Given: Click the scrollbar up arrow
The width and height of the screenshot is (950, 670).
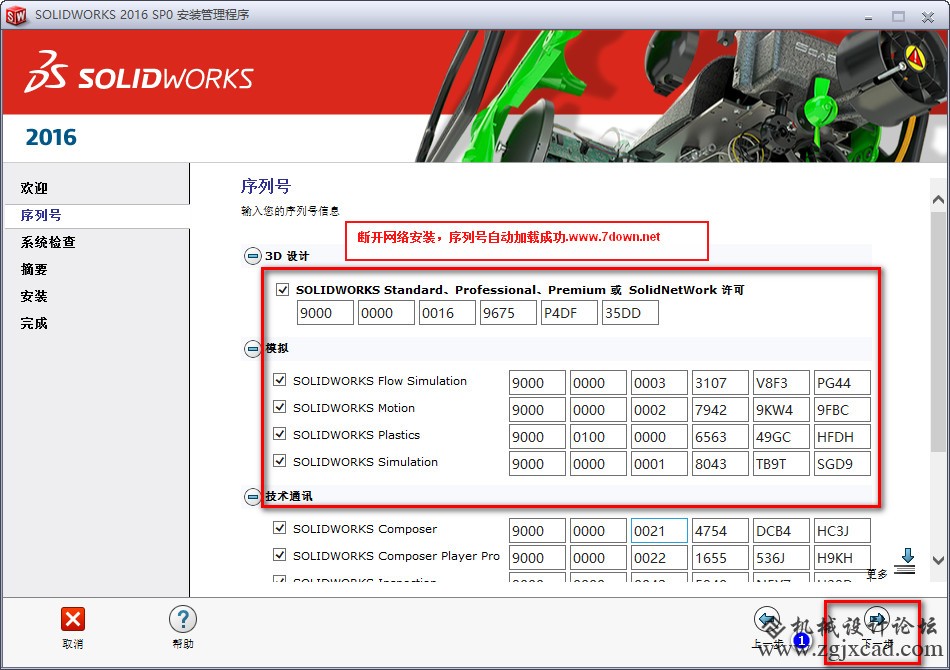Looking at the screenshot, I should pyautogui.click(x=938, y=199).
